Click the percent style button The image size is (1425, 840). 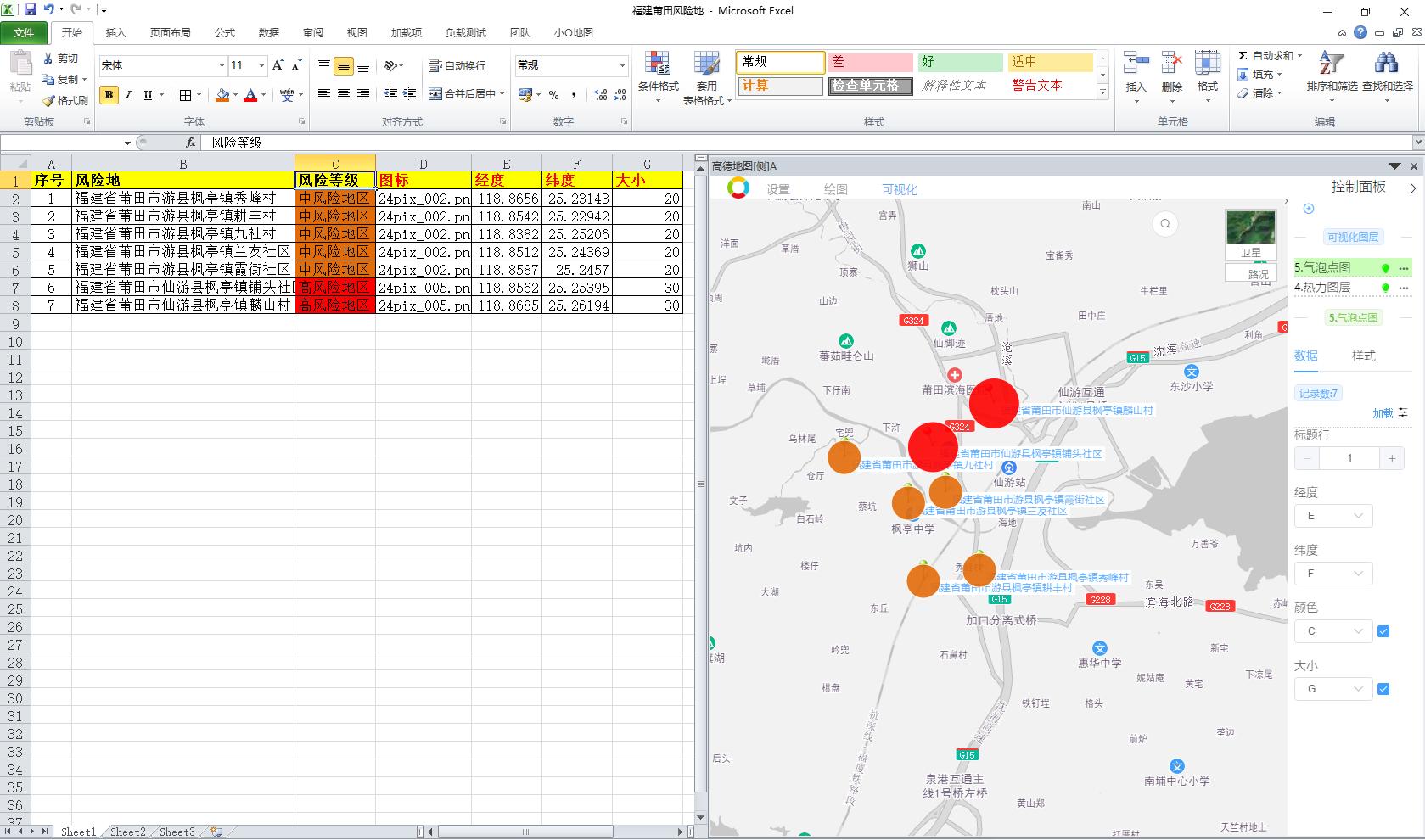point(553,95)
